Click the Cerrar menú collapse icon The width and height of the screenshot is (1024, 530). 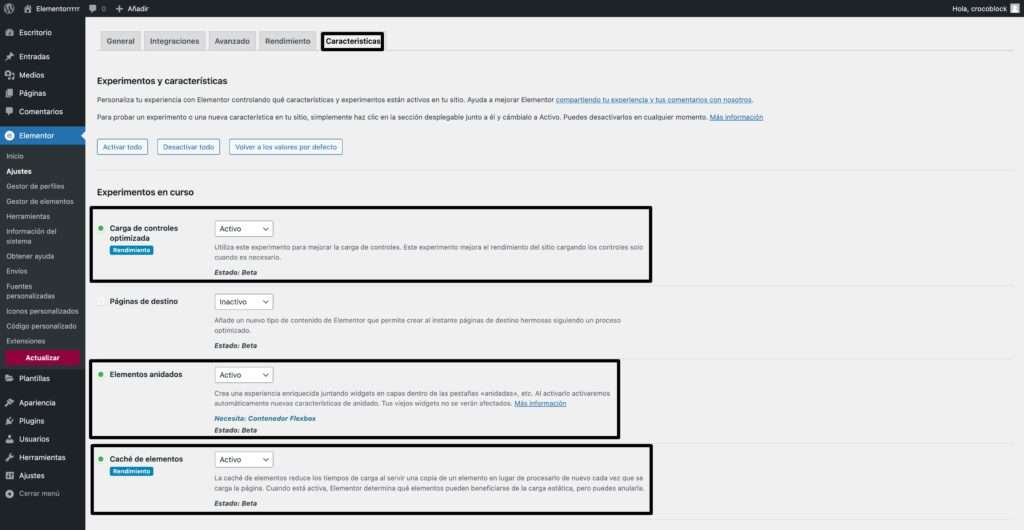[x=9, y=494]
